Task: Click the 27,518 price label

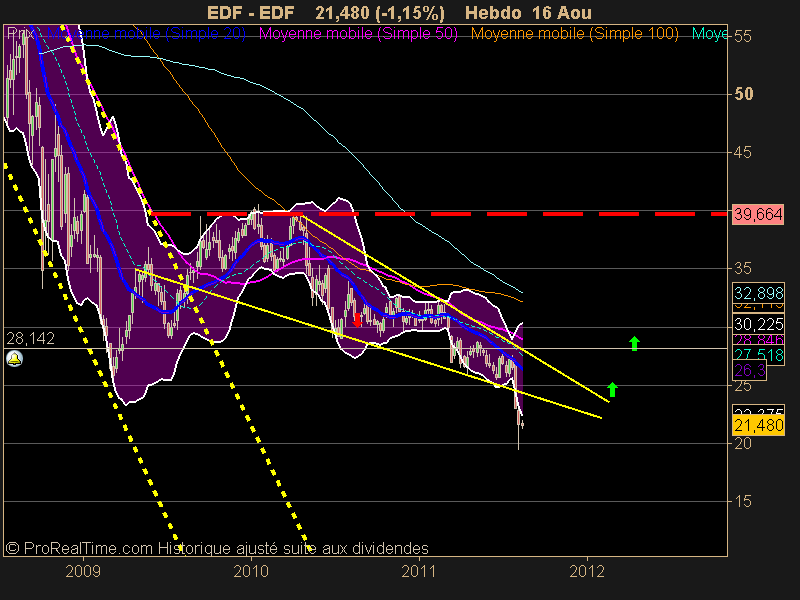Action: click(x=758, y=355)
